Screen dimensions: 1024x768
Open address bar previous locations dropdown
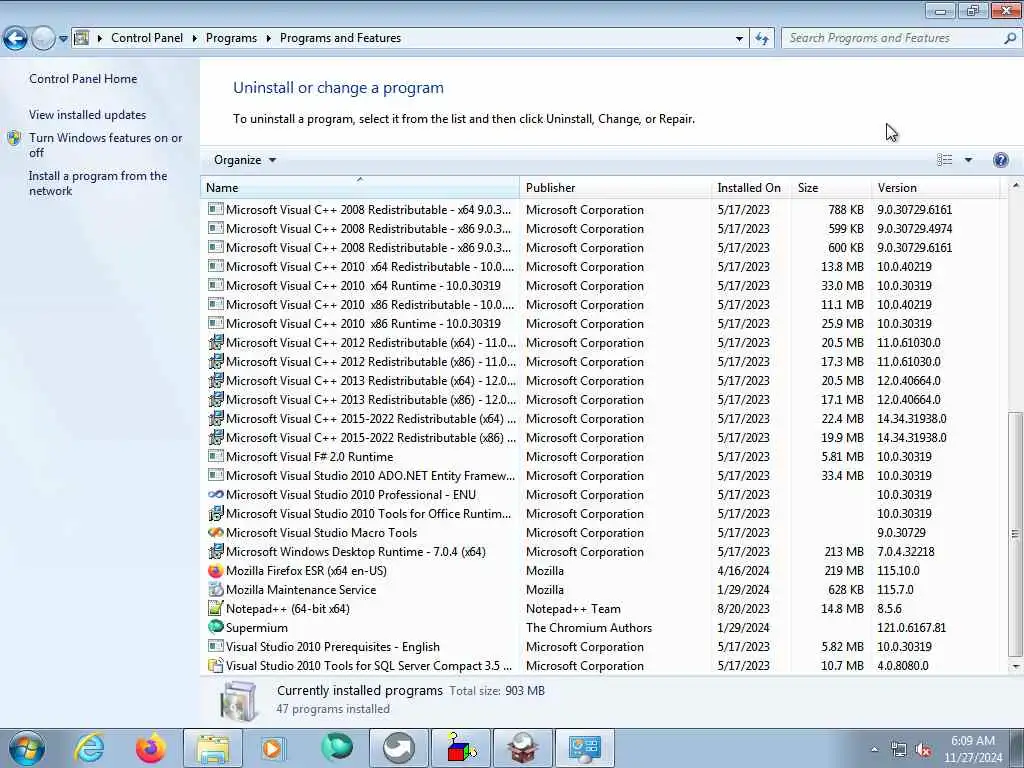click(x=739, y=39)
